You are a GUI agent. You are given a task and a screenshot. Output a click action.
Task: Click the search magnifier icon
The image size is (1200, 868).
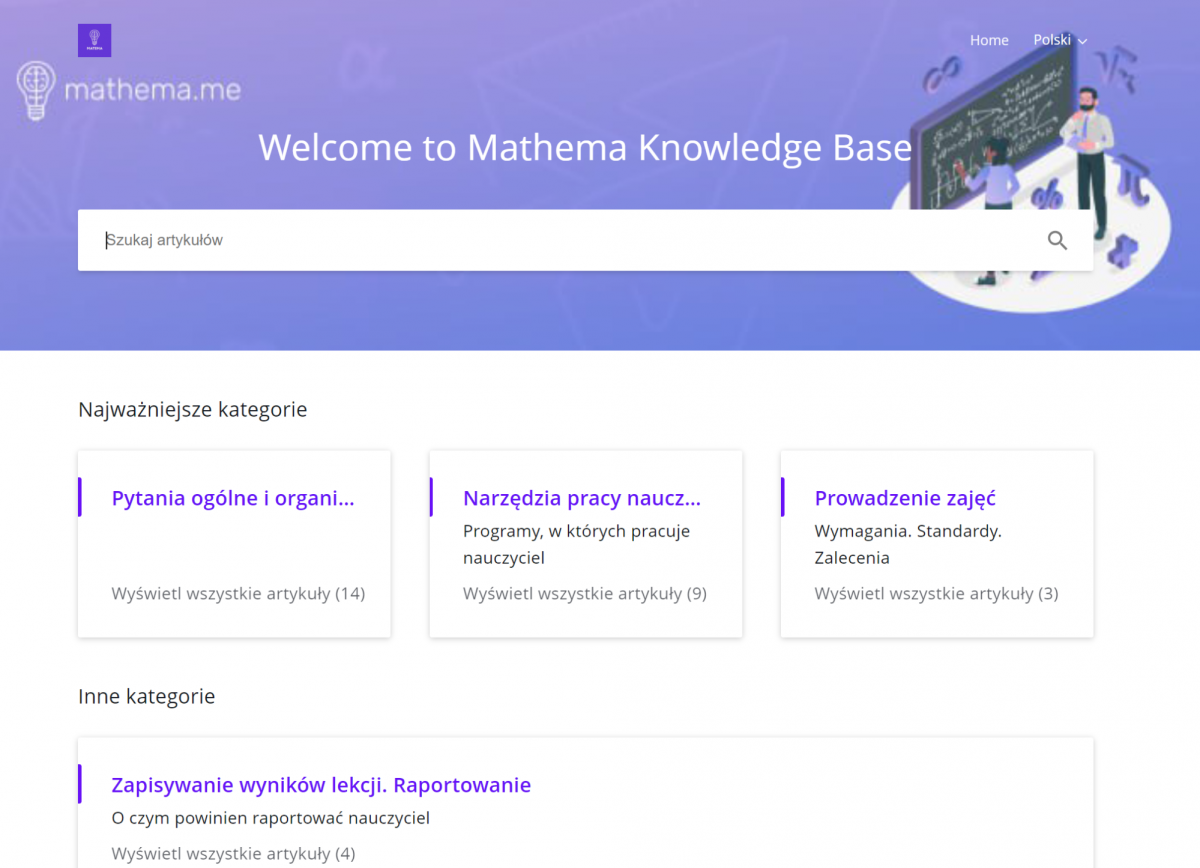point(1057,240)
